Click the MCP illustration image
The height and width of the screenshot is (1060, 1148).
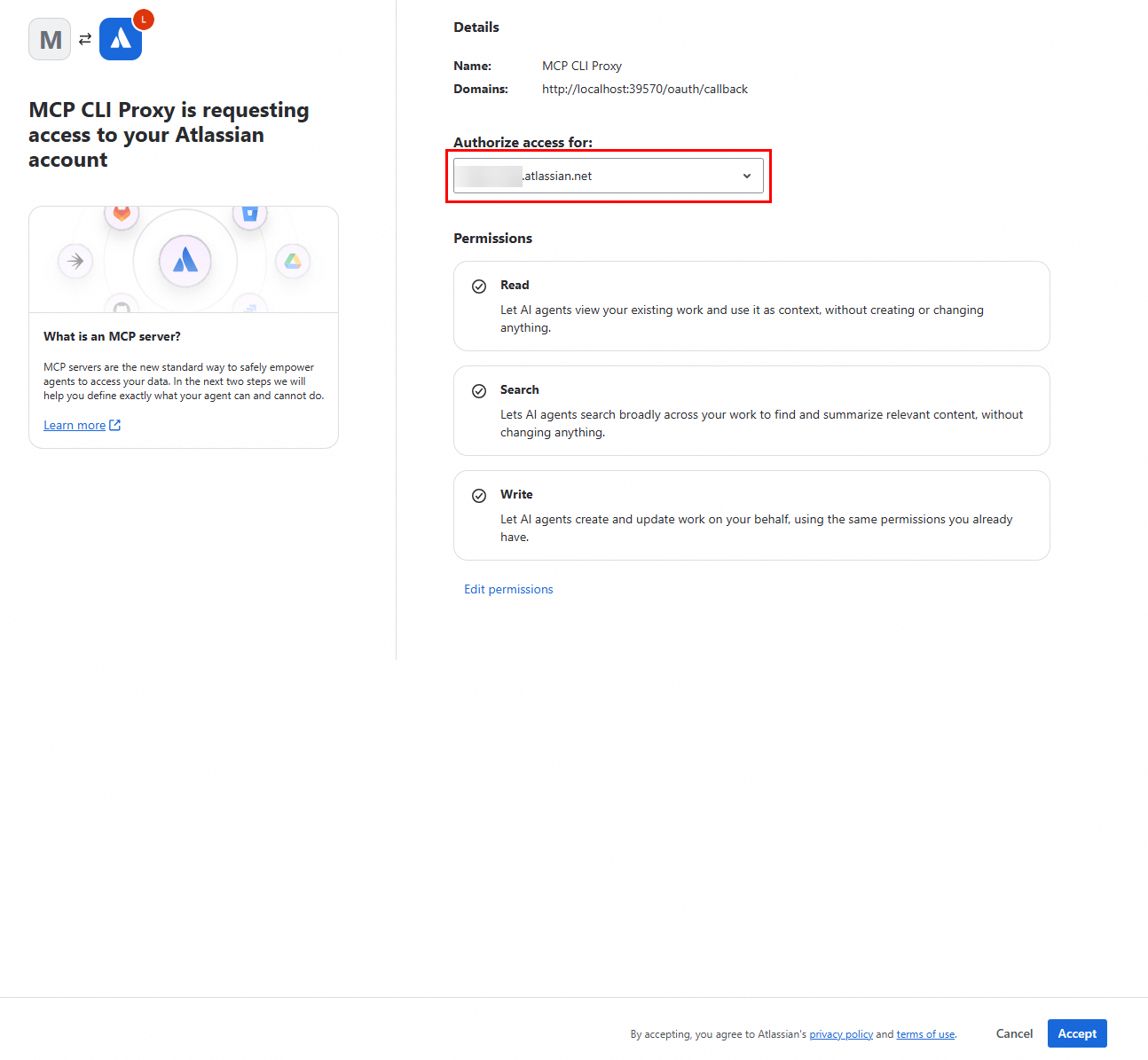(184, 259)
